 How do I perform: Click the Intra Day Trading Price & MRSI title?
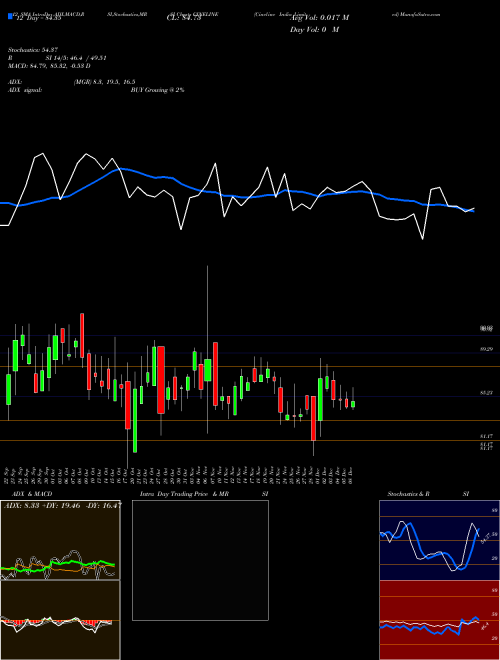click(204, 494)
